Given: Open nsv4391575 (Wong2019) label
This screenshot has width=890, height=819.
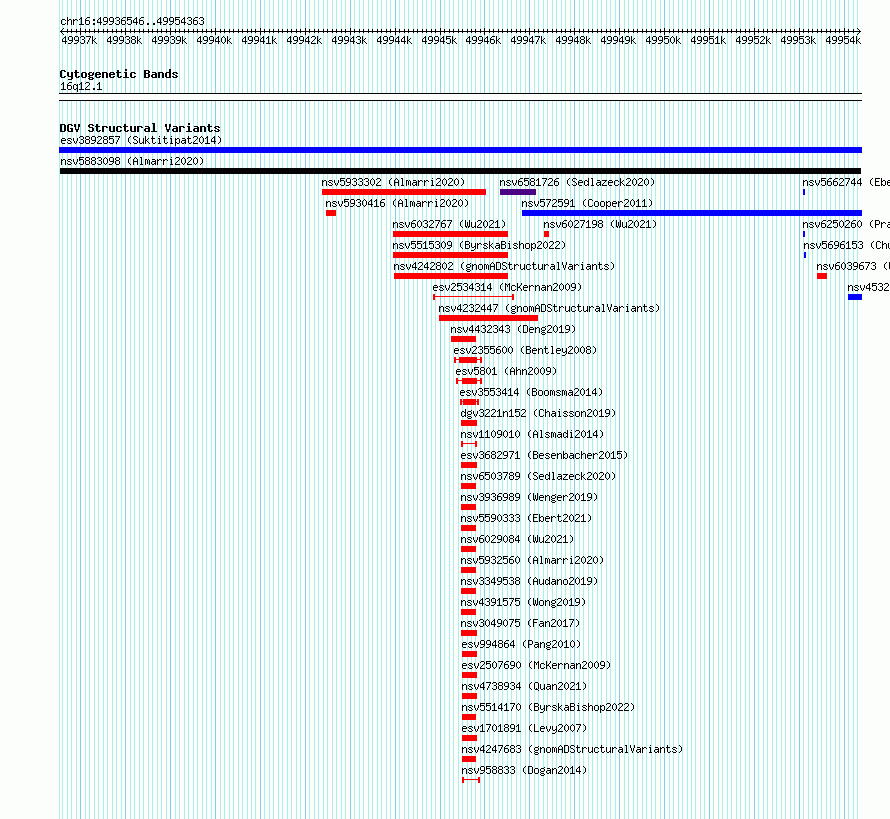Looking at the screenshot, I should point(523,602).
